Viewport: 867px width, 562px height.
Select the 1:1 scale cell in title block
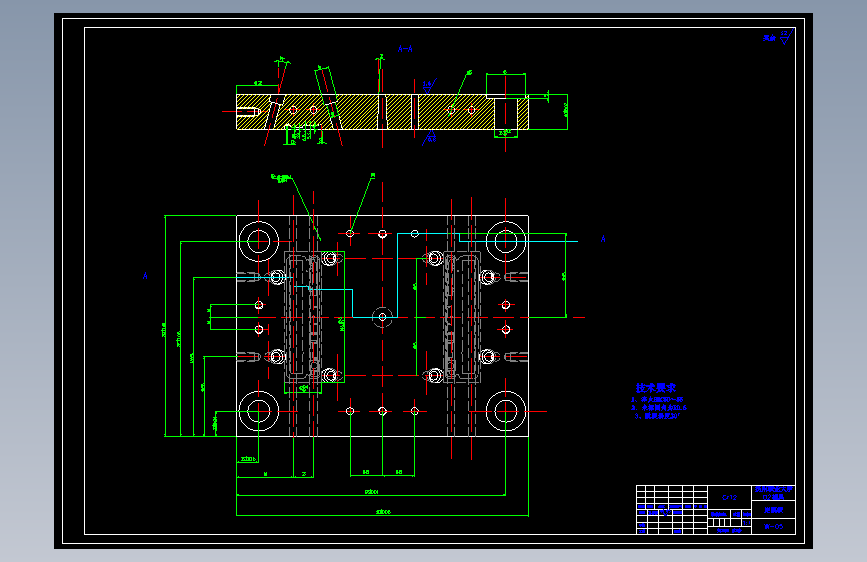click(746, 523)
